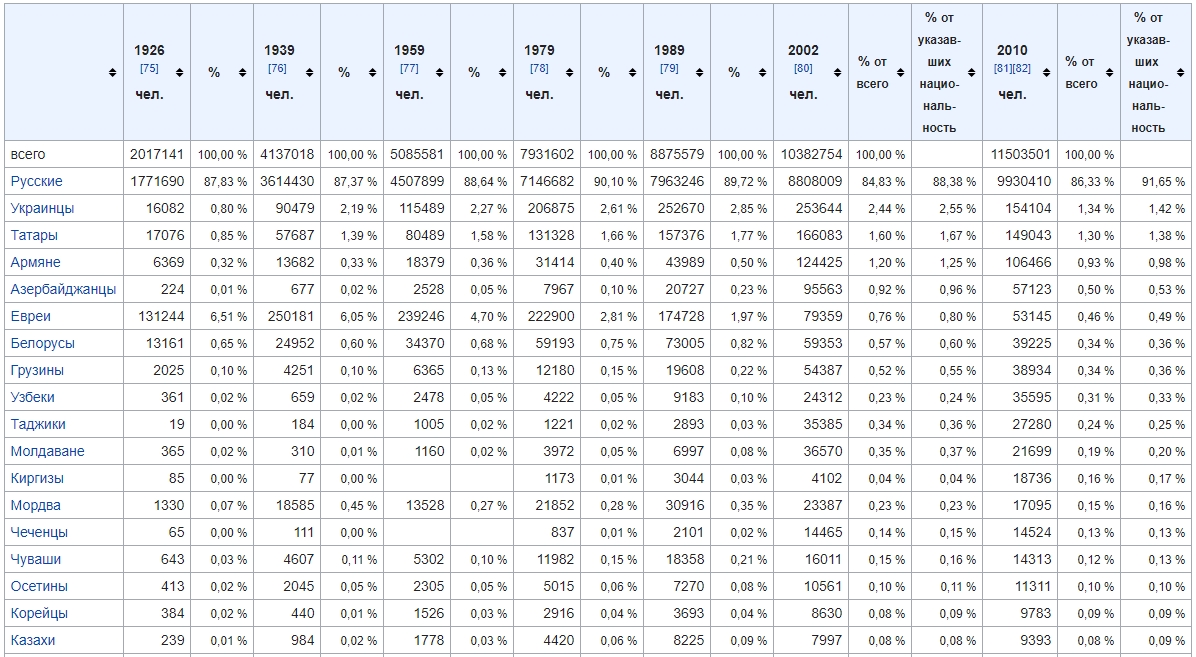Sort table by the 2010 population column

click(x=1043, y=72)
